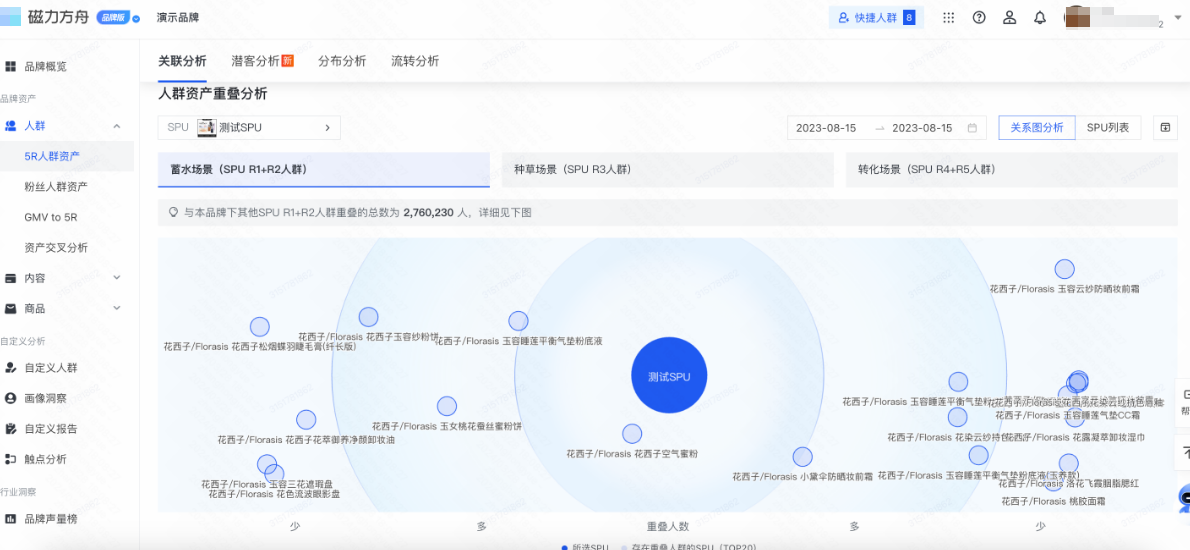
Task: Click bubble for 玉容云纱防晒妆前霜
Action: click(x=1065, y=269)
